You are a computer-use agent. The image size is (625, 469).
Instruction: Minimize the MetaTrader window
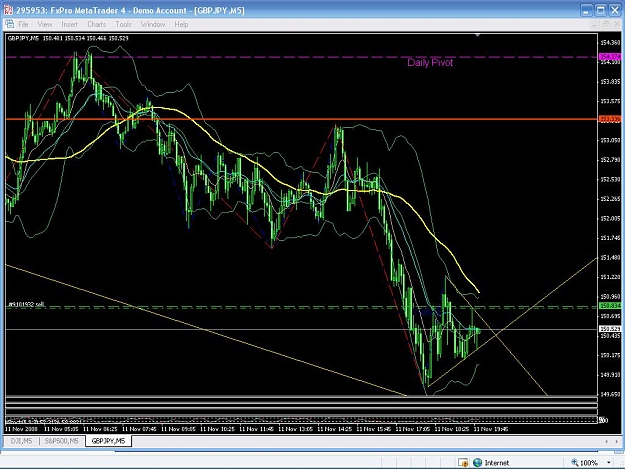pos(586,10)
